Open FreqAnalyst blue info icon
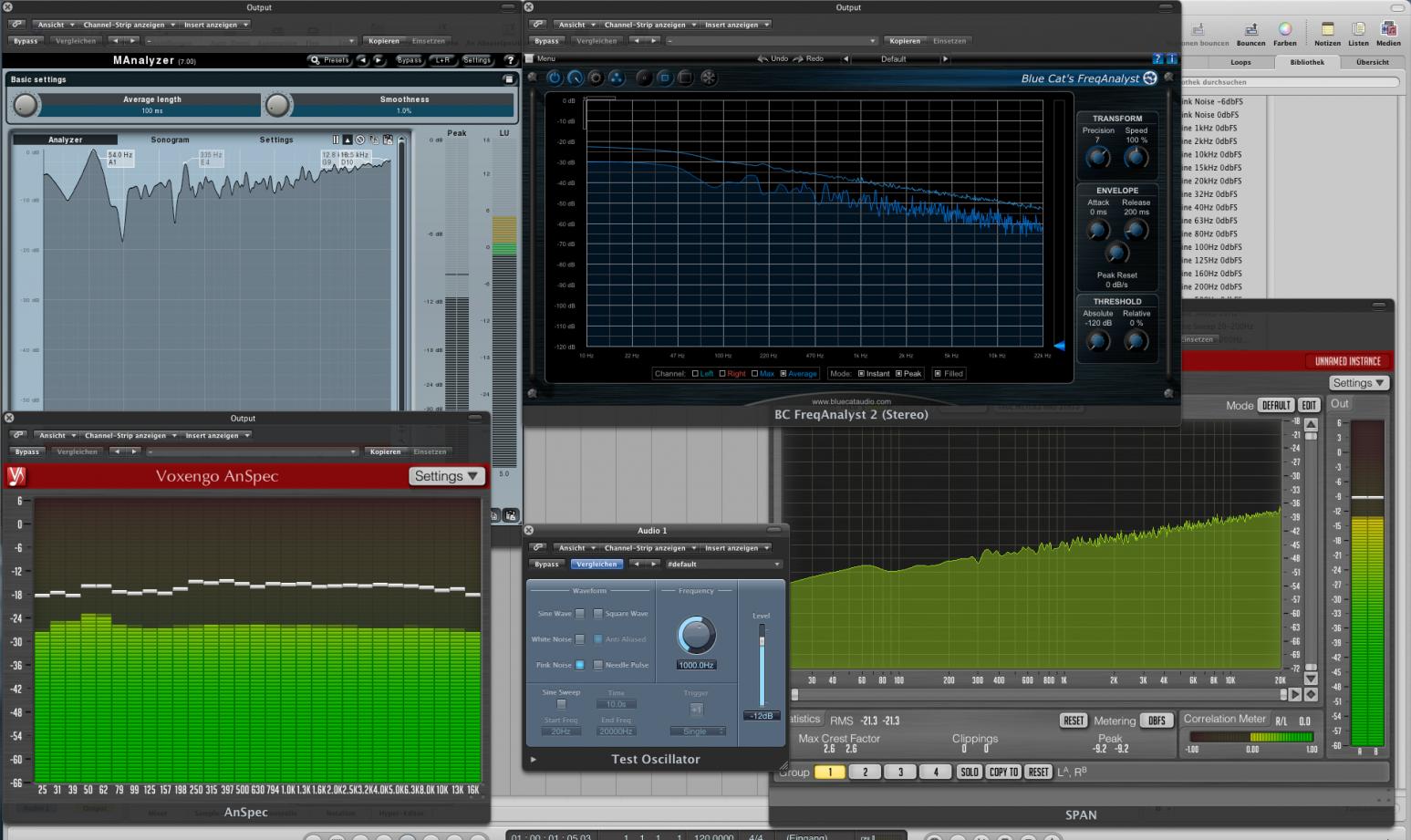The width and height of the screenshot is (1411, 840). [1172, 58]
